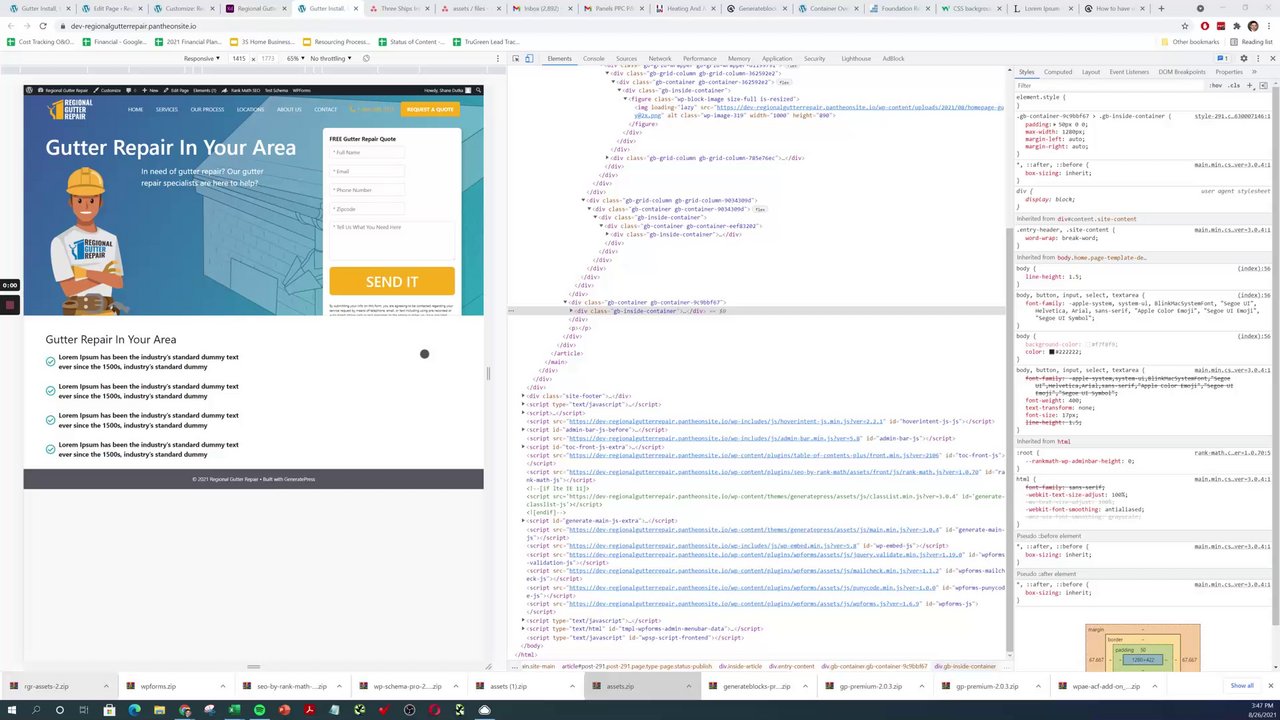Click the rotate screen icon in device toolbar
1280x720 pixels.
366,59
